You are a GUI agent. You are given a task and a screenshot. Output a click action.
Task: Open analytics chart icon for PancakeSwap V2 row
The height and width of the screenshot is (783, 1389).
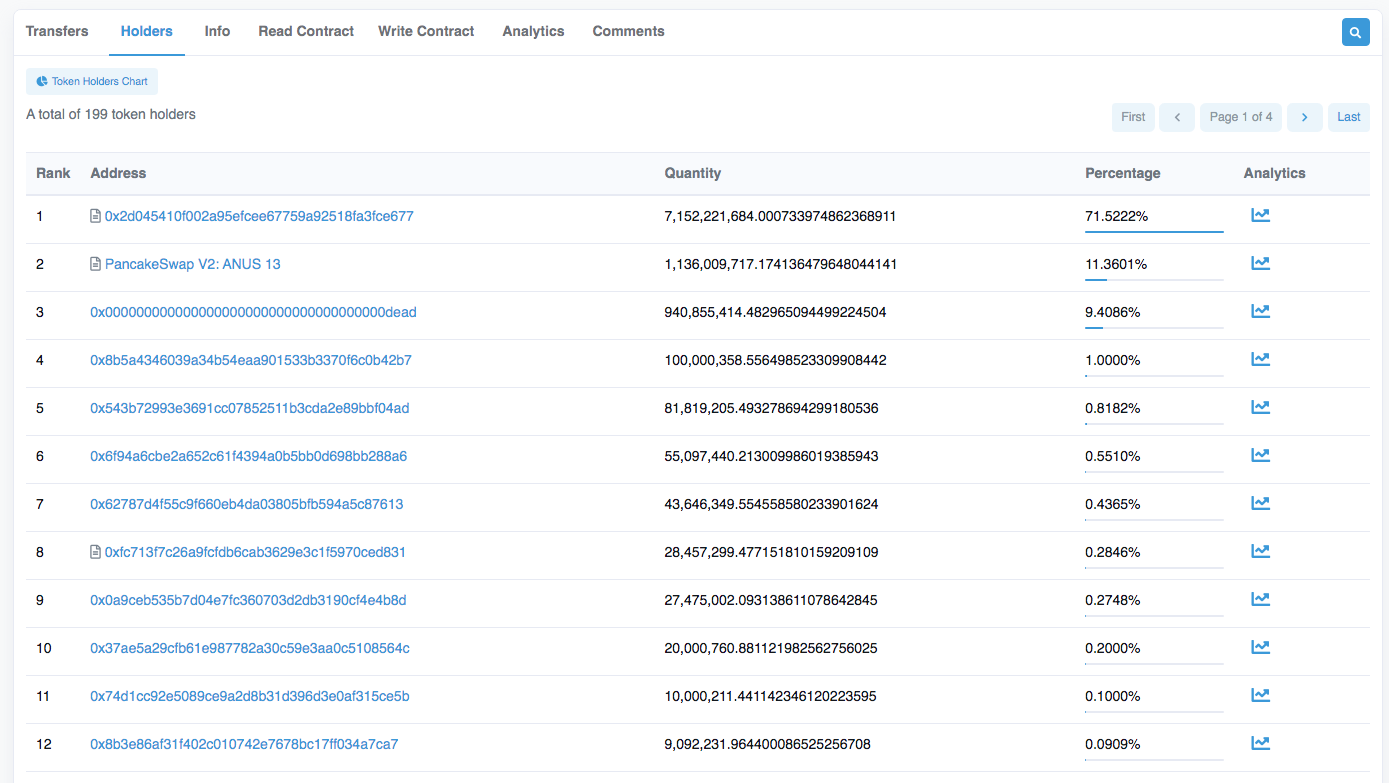pos(1260,263)
